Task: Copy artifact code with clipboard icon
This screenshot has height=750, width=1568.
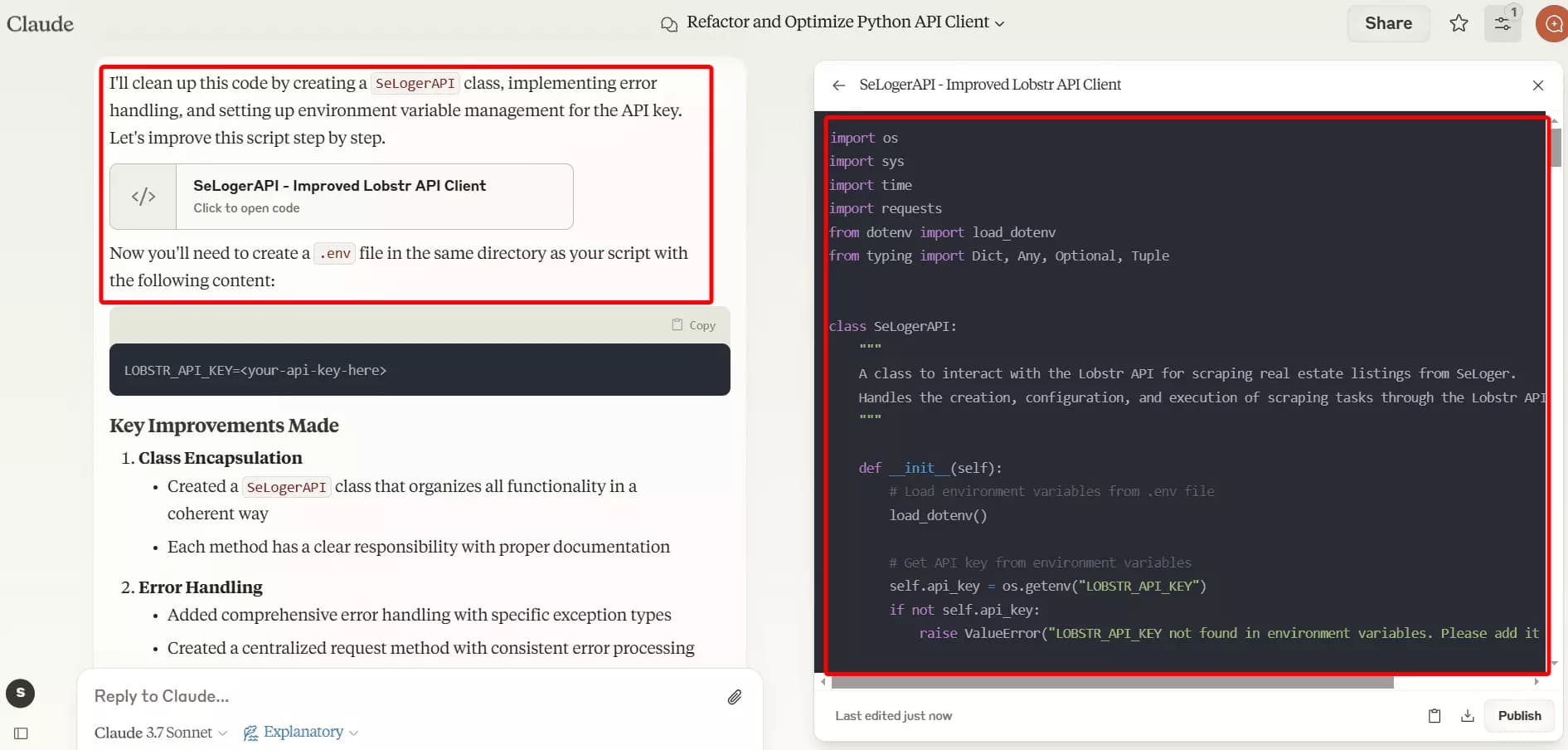Action: tap(1435, 716)
